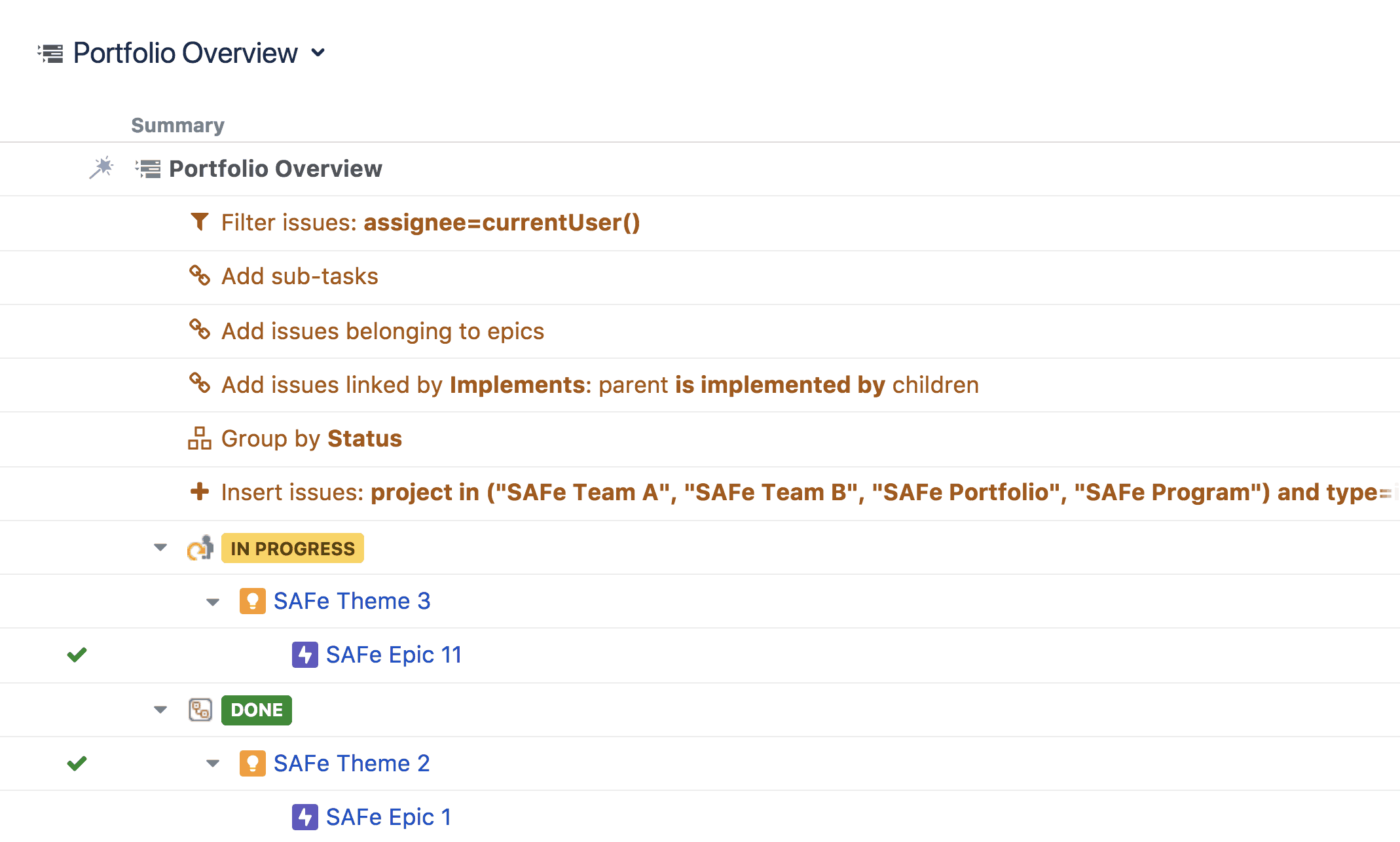Click the in-progress status icon before IN PROGRESS badge
The width and height of the screenshot is (1400, 842).
click(x=200, y=547)
